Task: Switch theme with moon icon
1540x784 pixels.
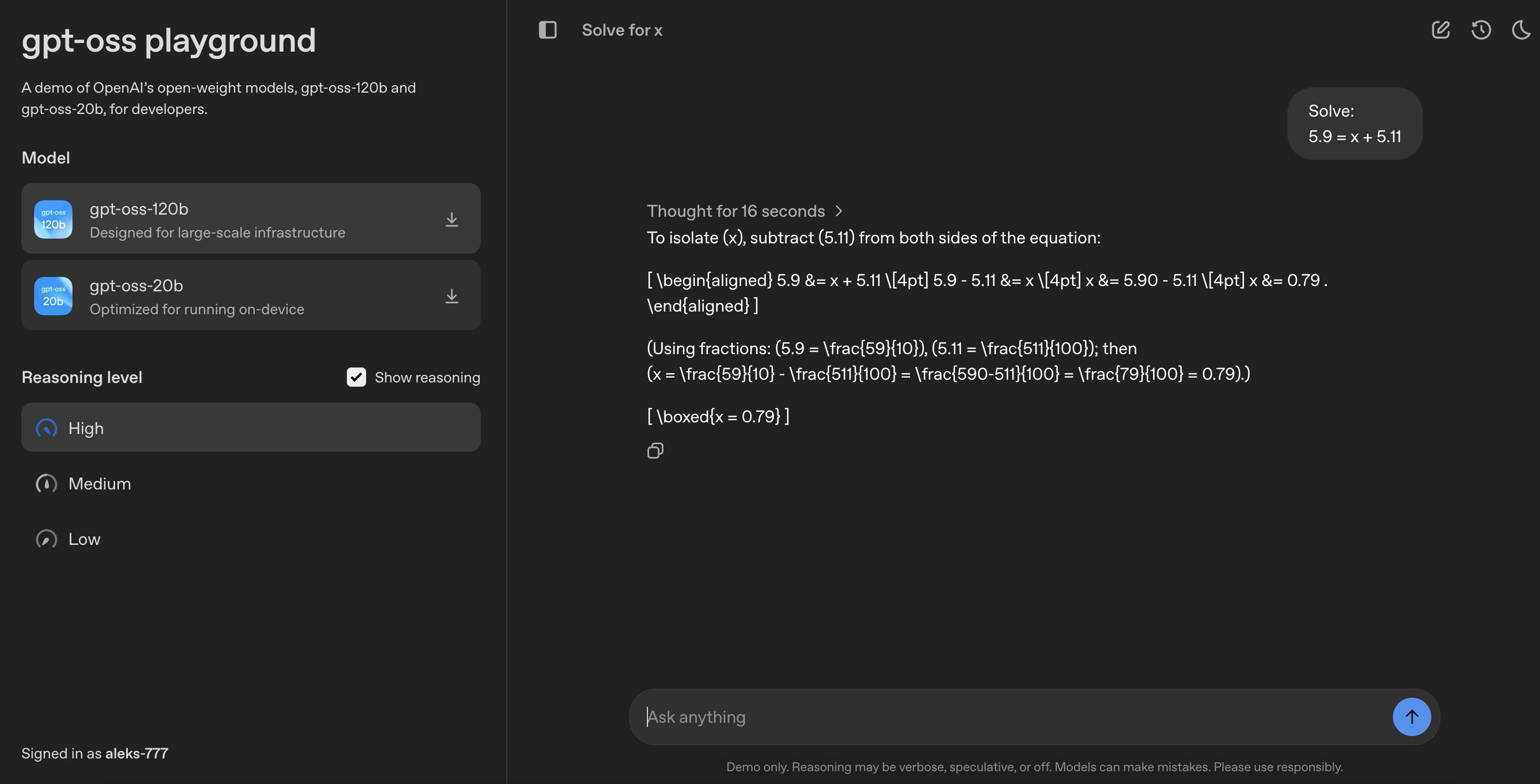Action: pyautogui.click(x=1521, y=30)
